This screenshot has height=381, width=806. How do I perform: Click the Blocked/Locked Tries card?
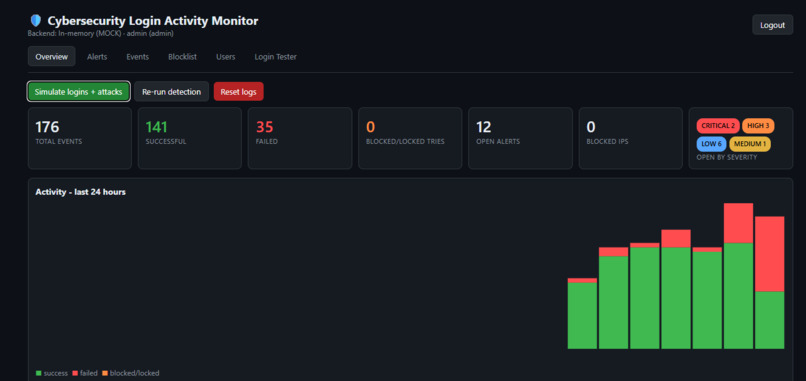(x=410, y=138)
